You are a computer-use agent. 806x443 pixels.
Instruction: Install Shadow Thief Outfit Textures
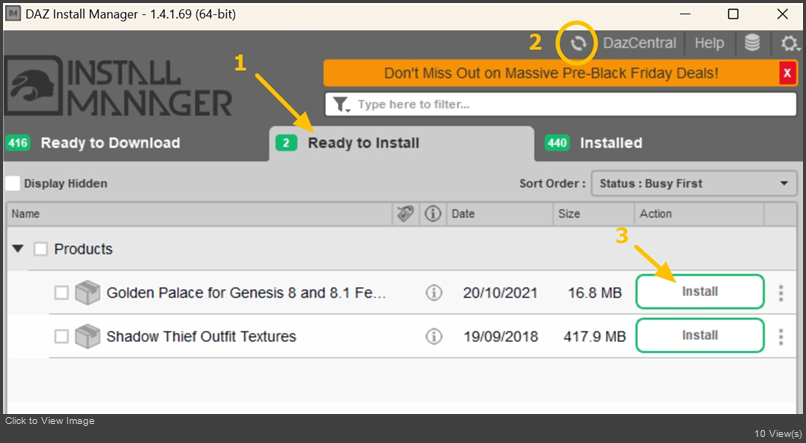point(700,336)
